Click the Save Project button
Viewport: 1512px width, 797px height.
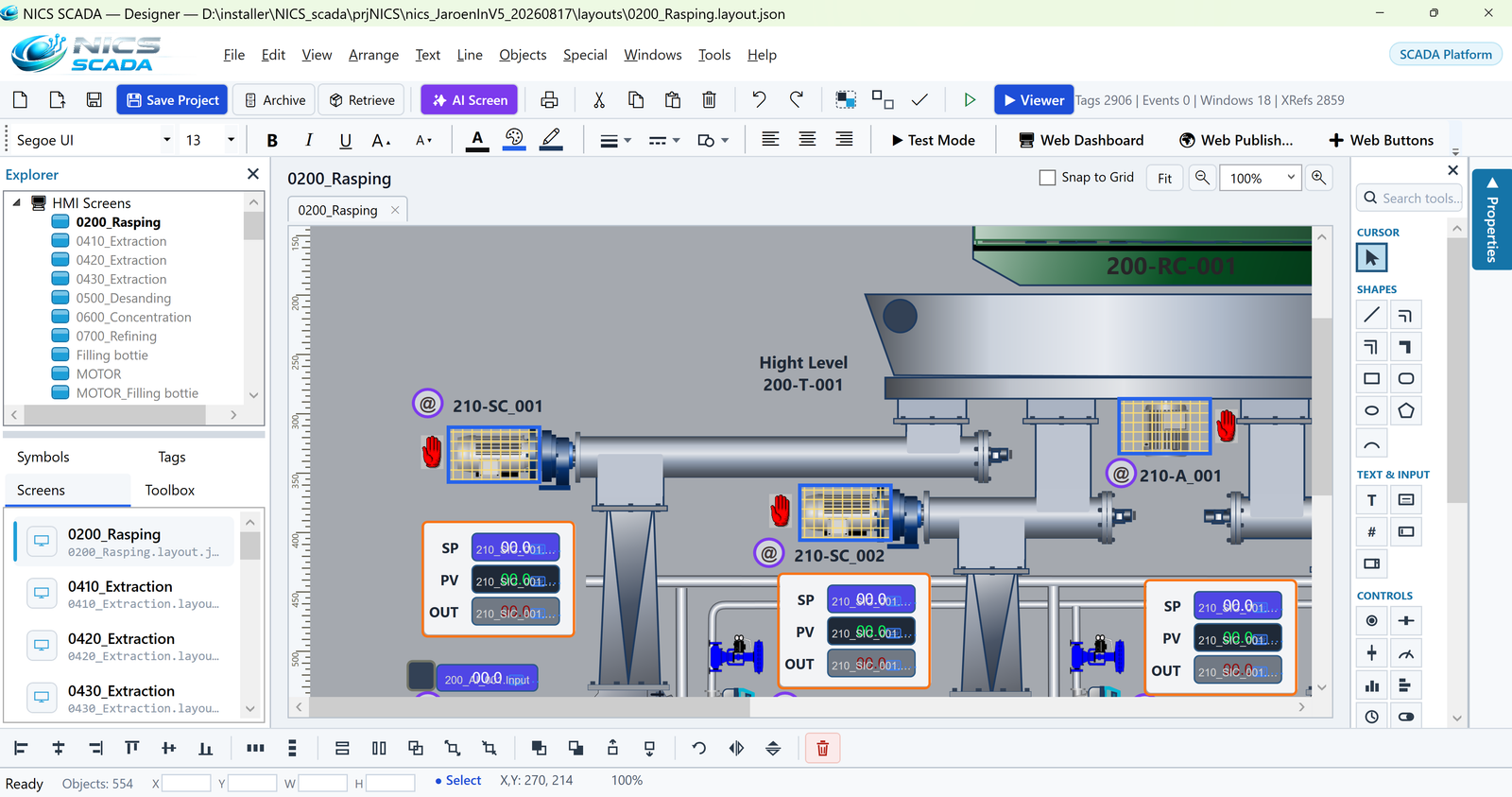tap(172, 99)
